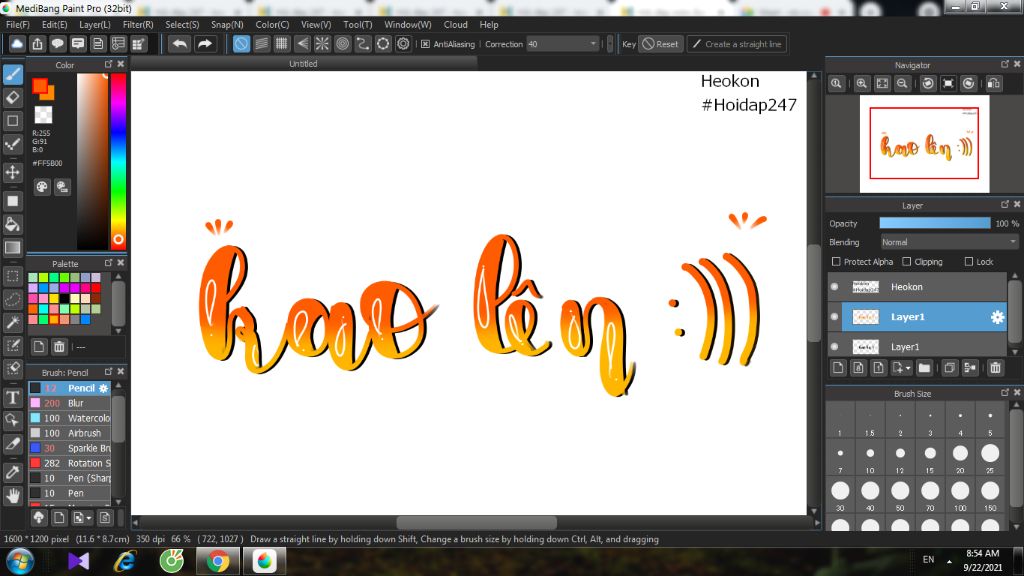Select the Airbrush brush
This screenshot has width=1024, height=576.
69,433
